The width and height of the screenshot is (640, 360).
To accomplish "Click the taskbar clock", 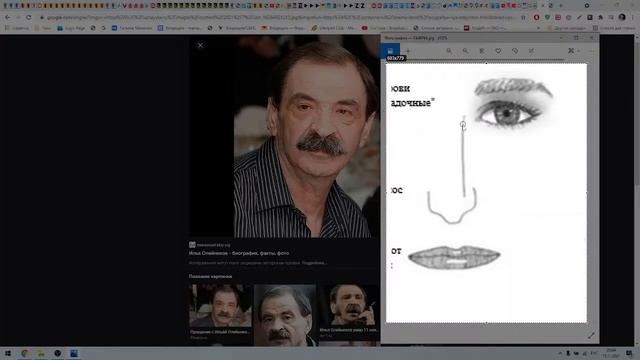I will pyautogui.click(x=611, y=353).
